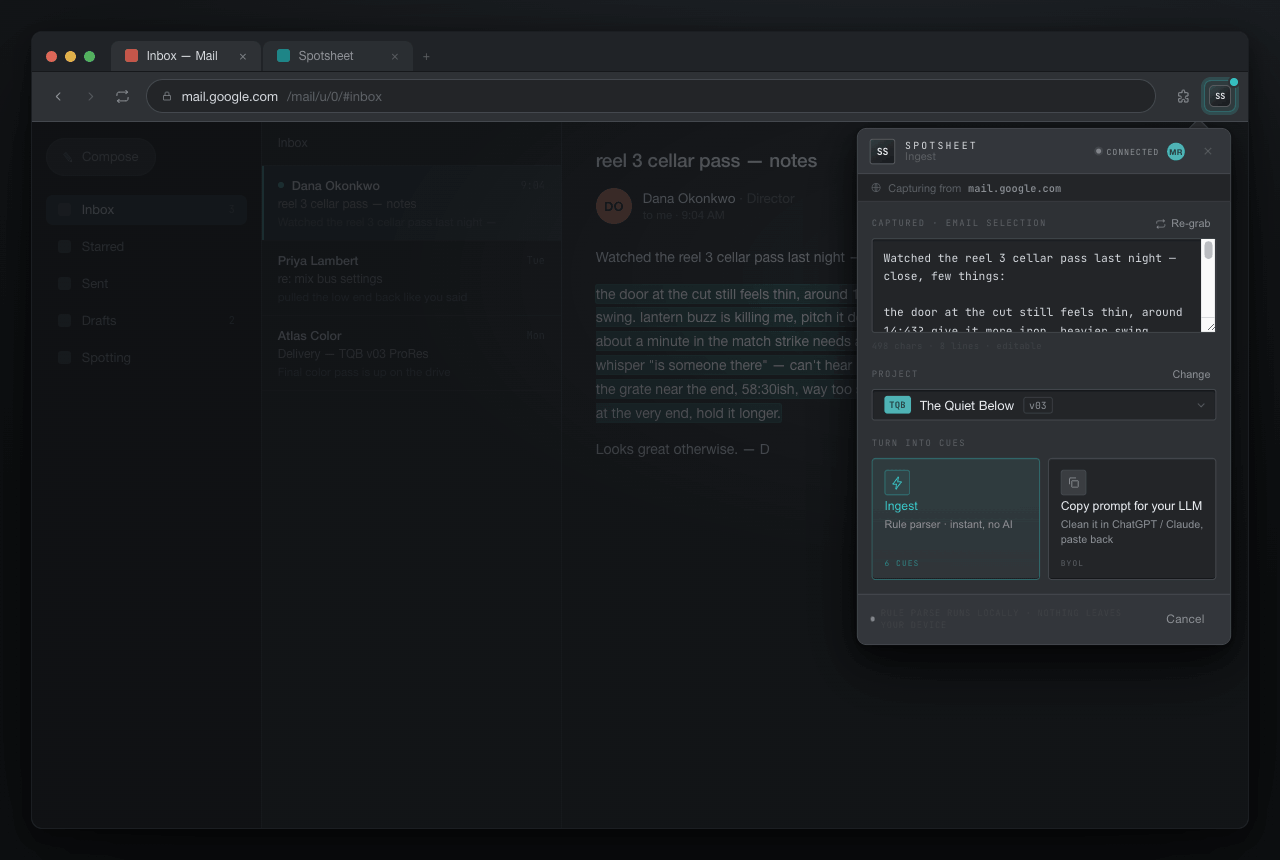1280x860 pixels.
Task: Click the lock icon in the address bar
Action: 167,97
